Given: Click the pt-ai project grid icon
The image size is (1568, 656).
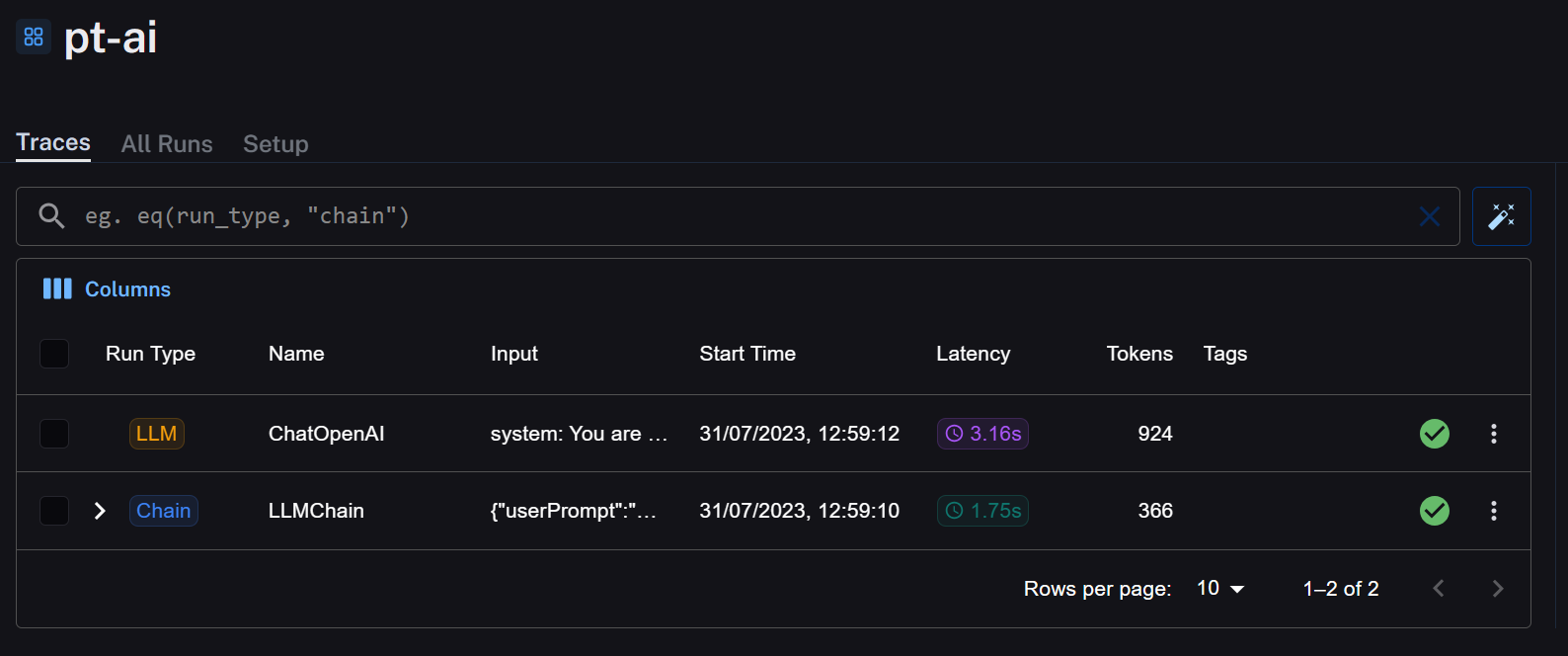Looking at the screenshot, I should 34,38.
